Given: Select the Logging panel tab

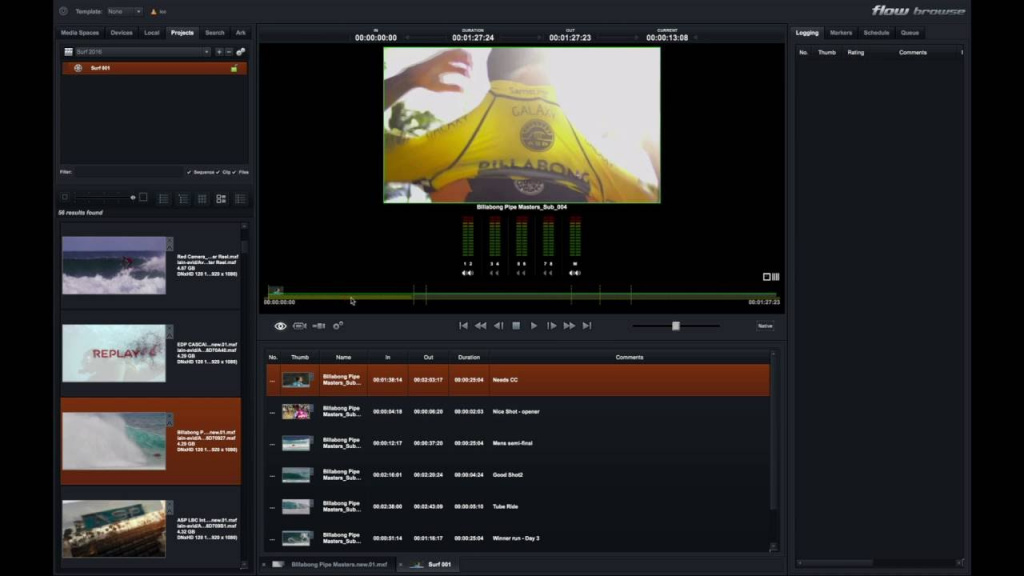Looking at the screenshot, I should point(807,33).
